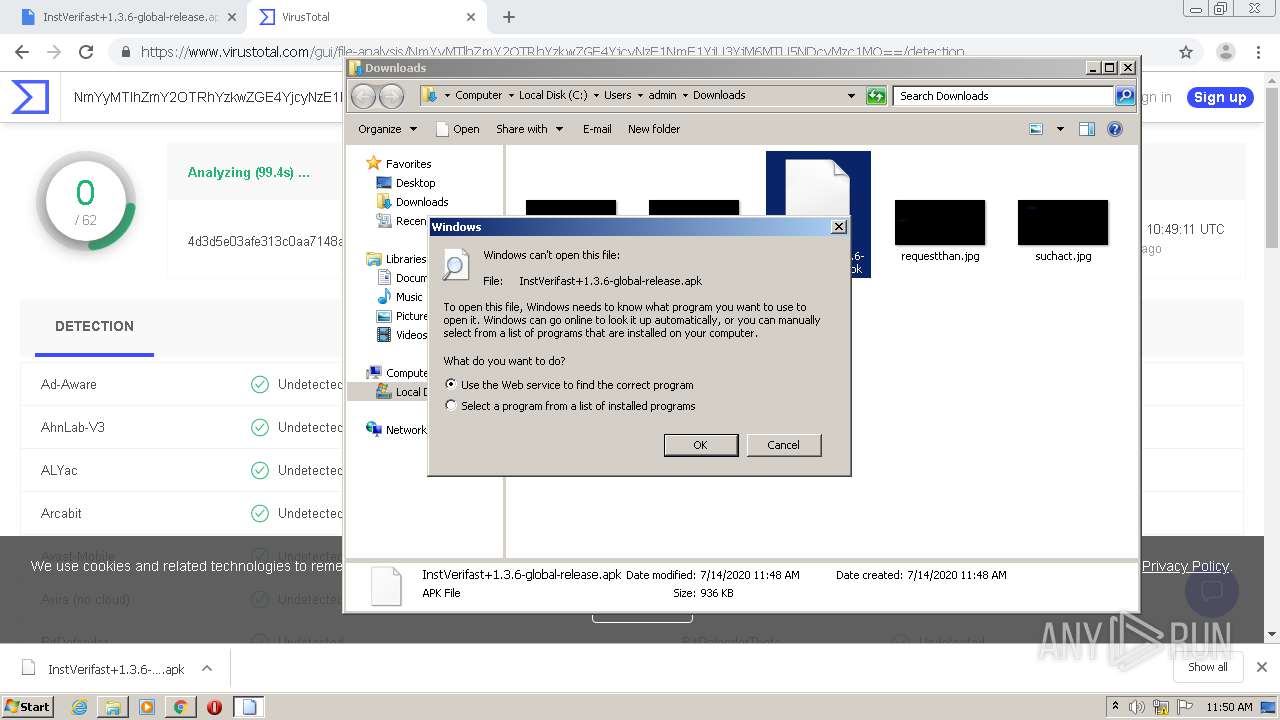Select Downloads in navigation pane

[x=422, y=202]
